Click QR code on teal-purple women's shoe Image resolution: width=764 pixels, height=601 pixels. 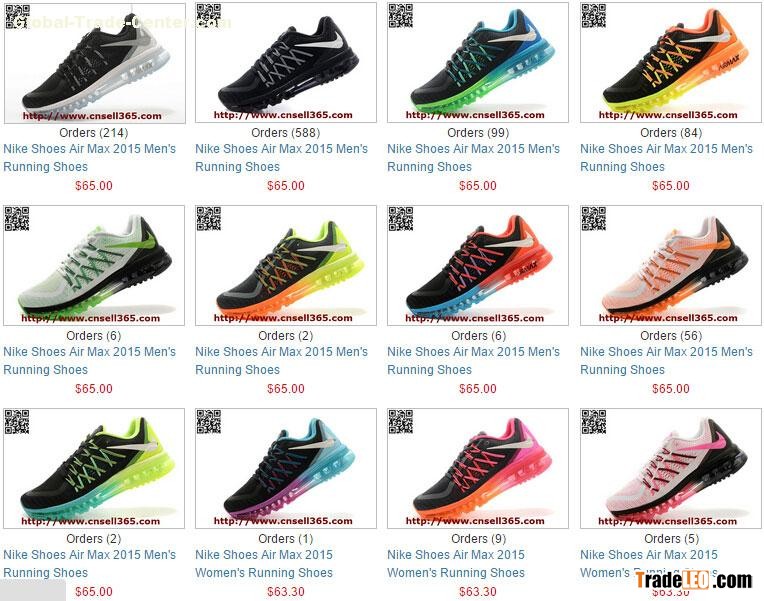pos(209,422)
